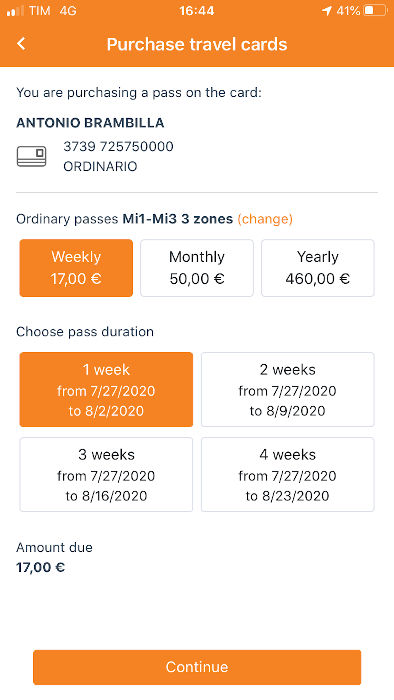This screenshot has height=700, width=394.
Task: Tap card number 3739 725750000
Action: [118, 146]
